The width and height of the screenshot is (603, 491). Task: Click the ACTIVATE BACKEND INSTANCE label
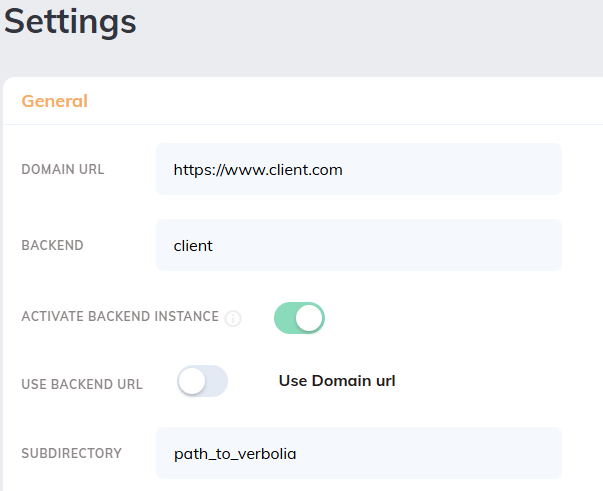point(120,317)
